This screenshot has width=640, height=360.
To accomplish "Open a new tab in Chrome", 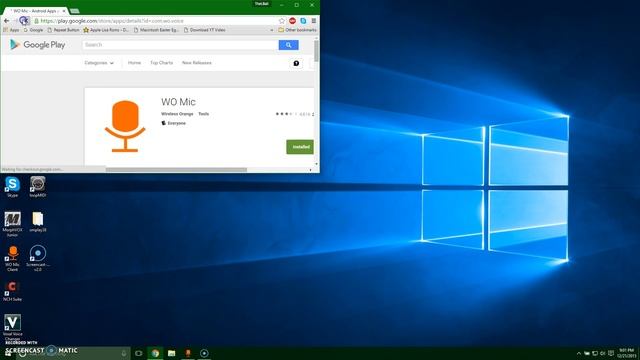I will click(74, 11).
